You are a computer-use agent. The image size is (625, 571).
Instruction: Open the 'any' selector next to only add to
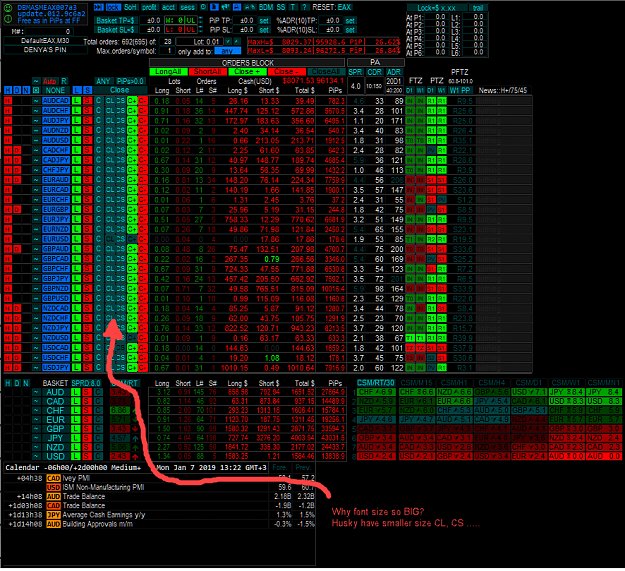[x=227, y=51]
